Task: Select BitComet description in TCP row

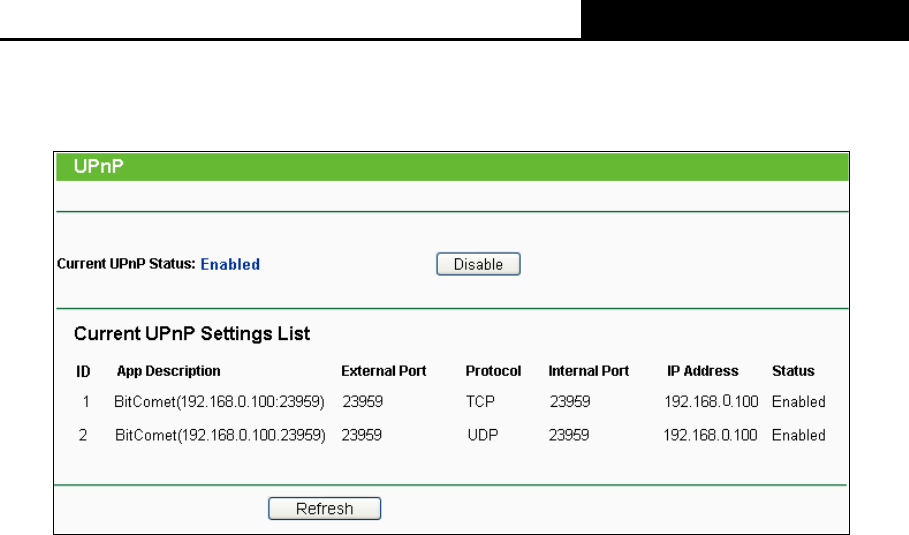Action: point(219,402)
